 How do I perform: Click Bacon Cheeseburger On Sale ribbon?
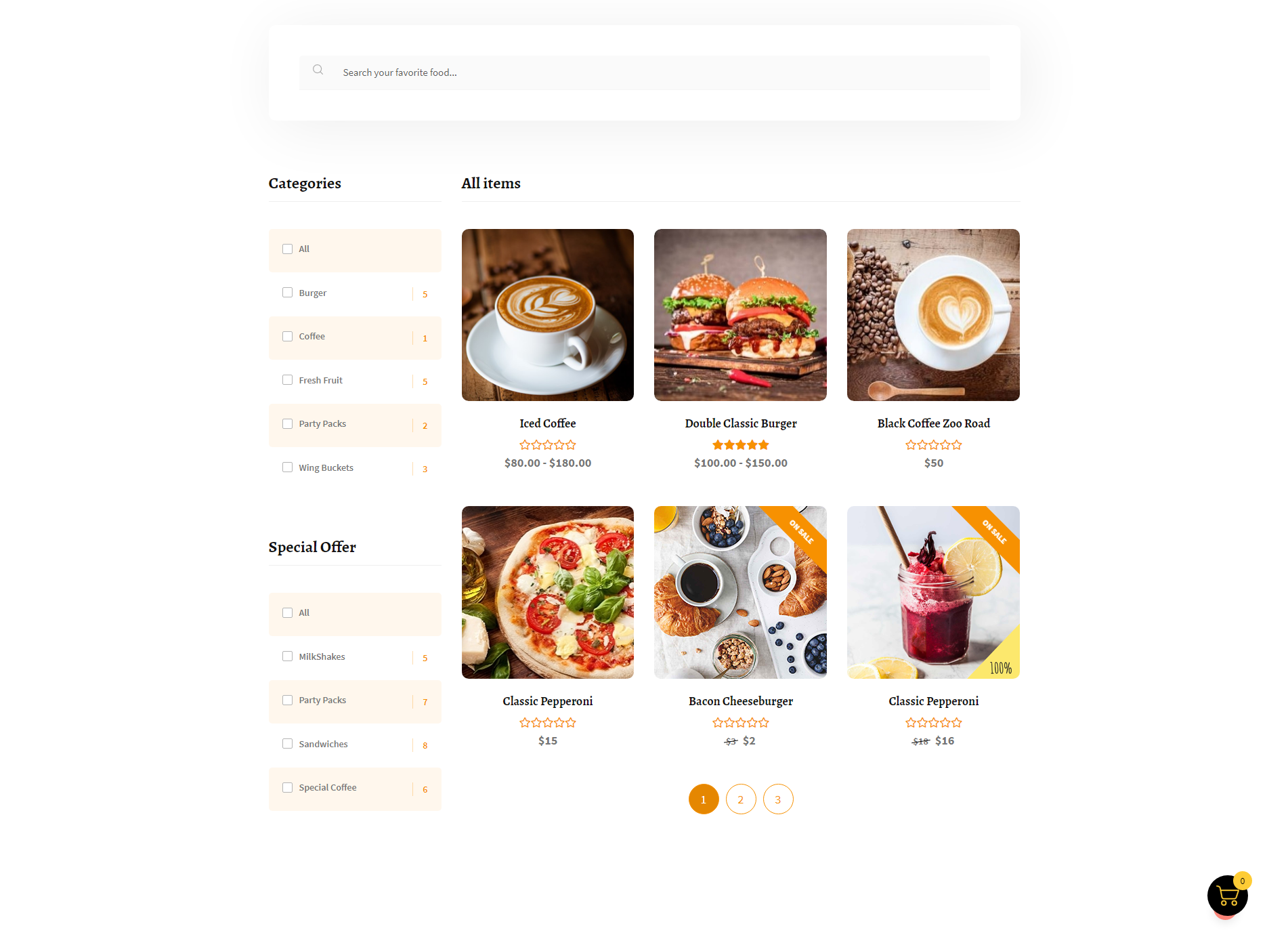point(800,532)
